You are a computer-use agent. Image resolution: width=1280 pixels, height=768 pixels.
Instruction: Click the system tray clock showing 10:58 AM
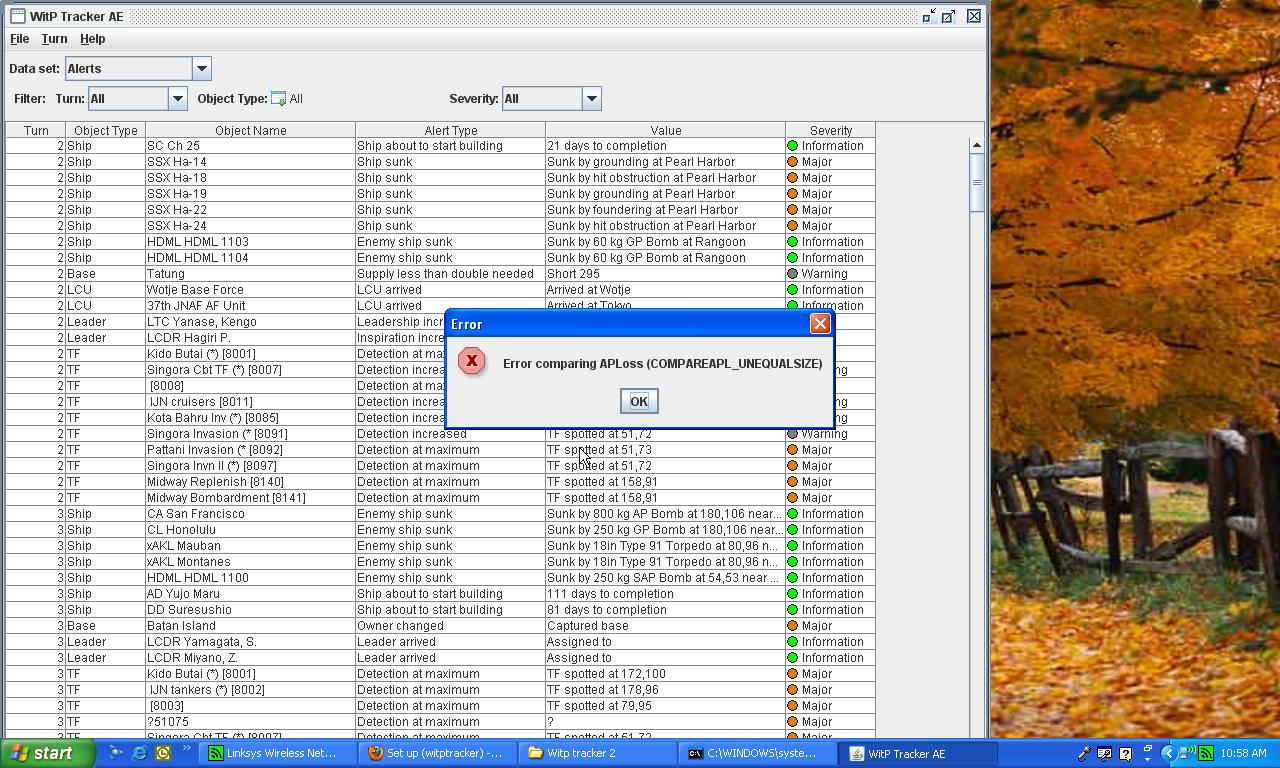click(x=1244, y=754)
